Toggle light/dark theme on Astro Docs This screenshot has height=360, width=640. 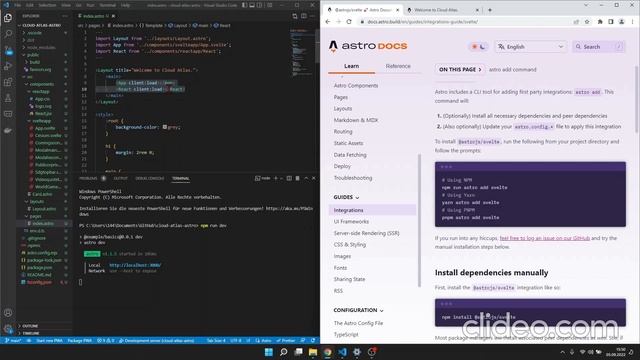click(478, 47)
